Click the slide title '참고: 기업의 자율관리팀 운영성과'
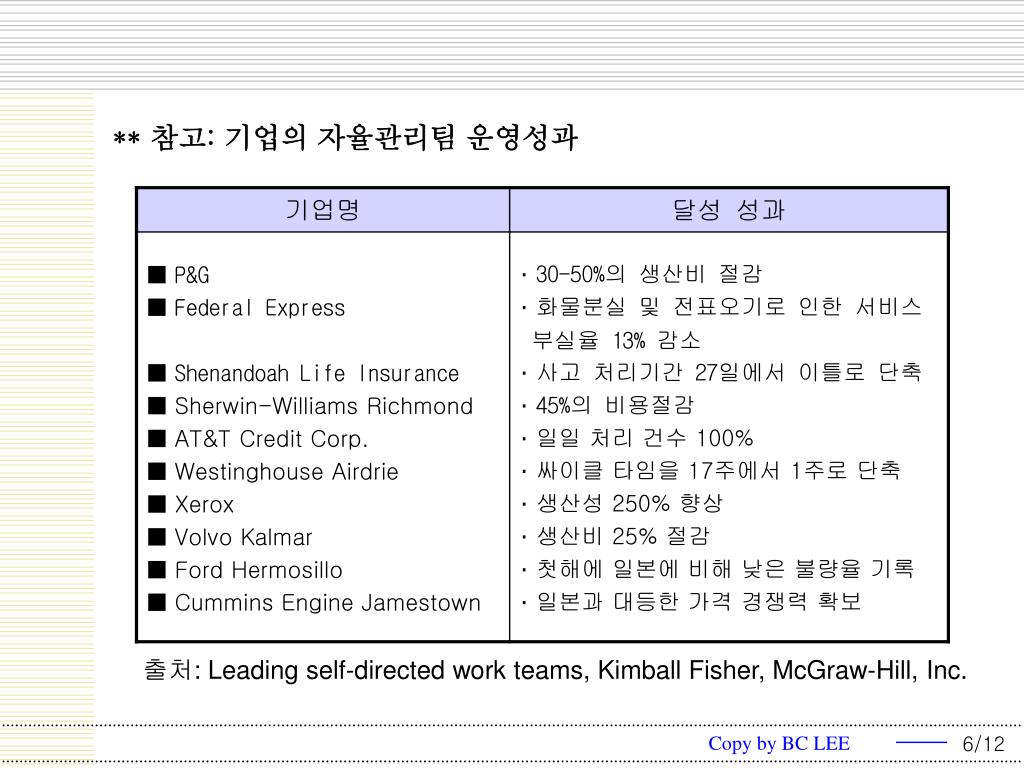The width and height of the screenshot is (1024, 768). [364, 138]
